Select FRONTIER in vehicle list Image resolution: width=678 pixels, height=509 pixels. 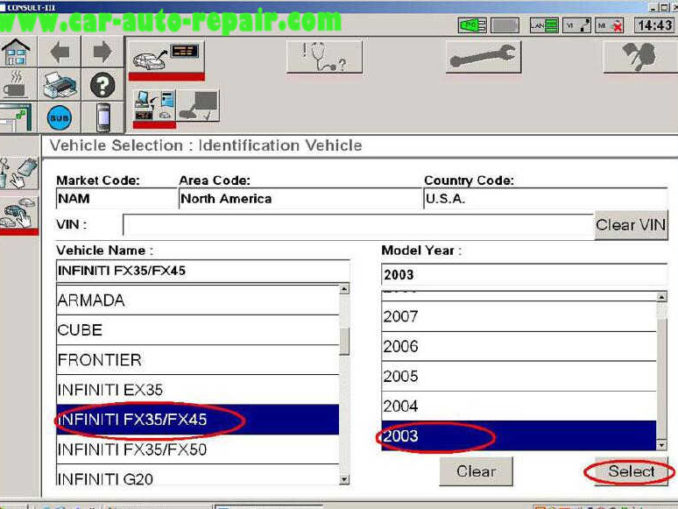(198, 360)
